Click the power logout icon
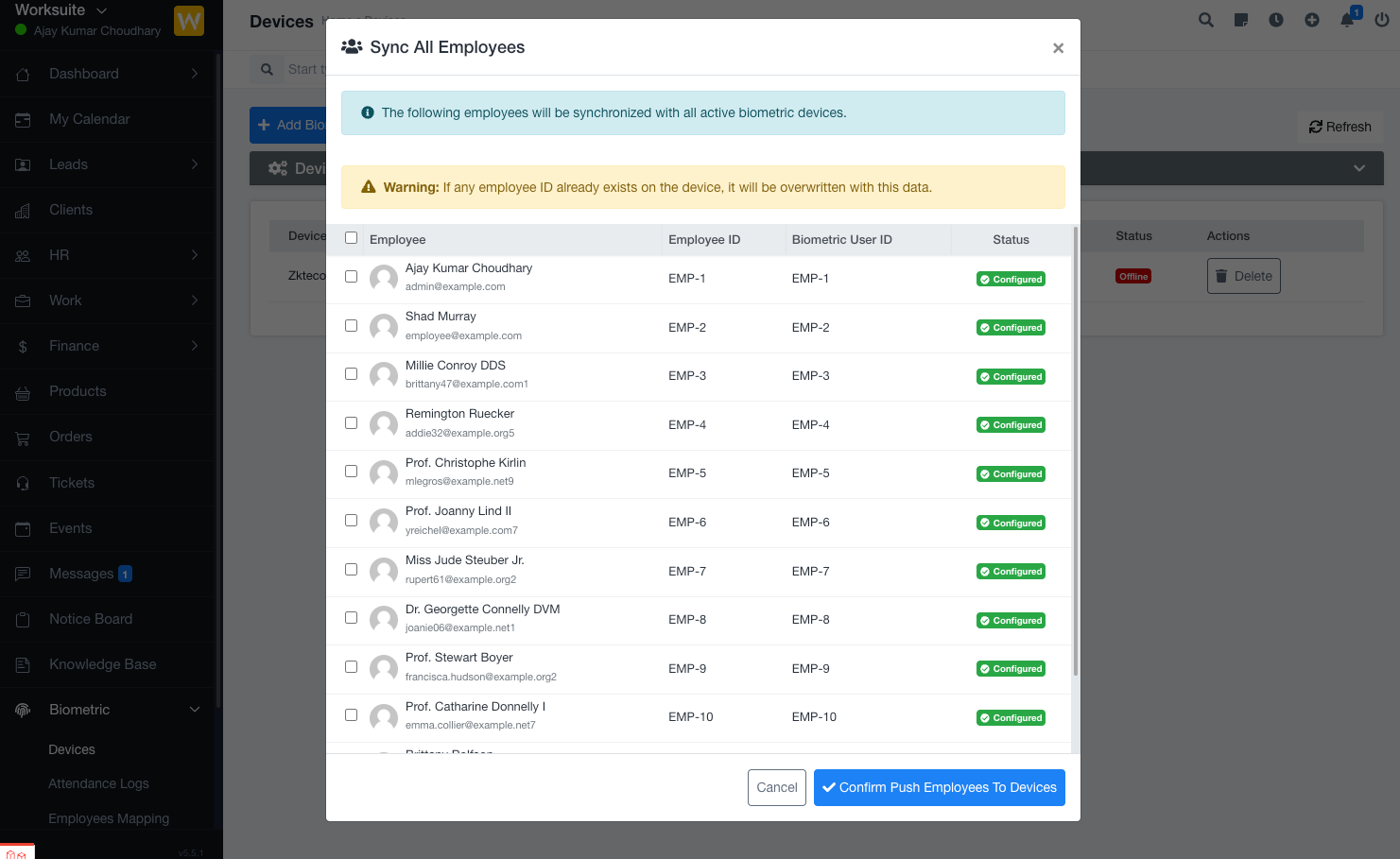 (x=1381, y=20)
